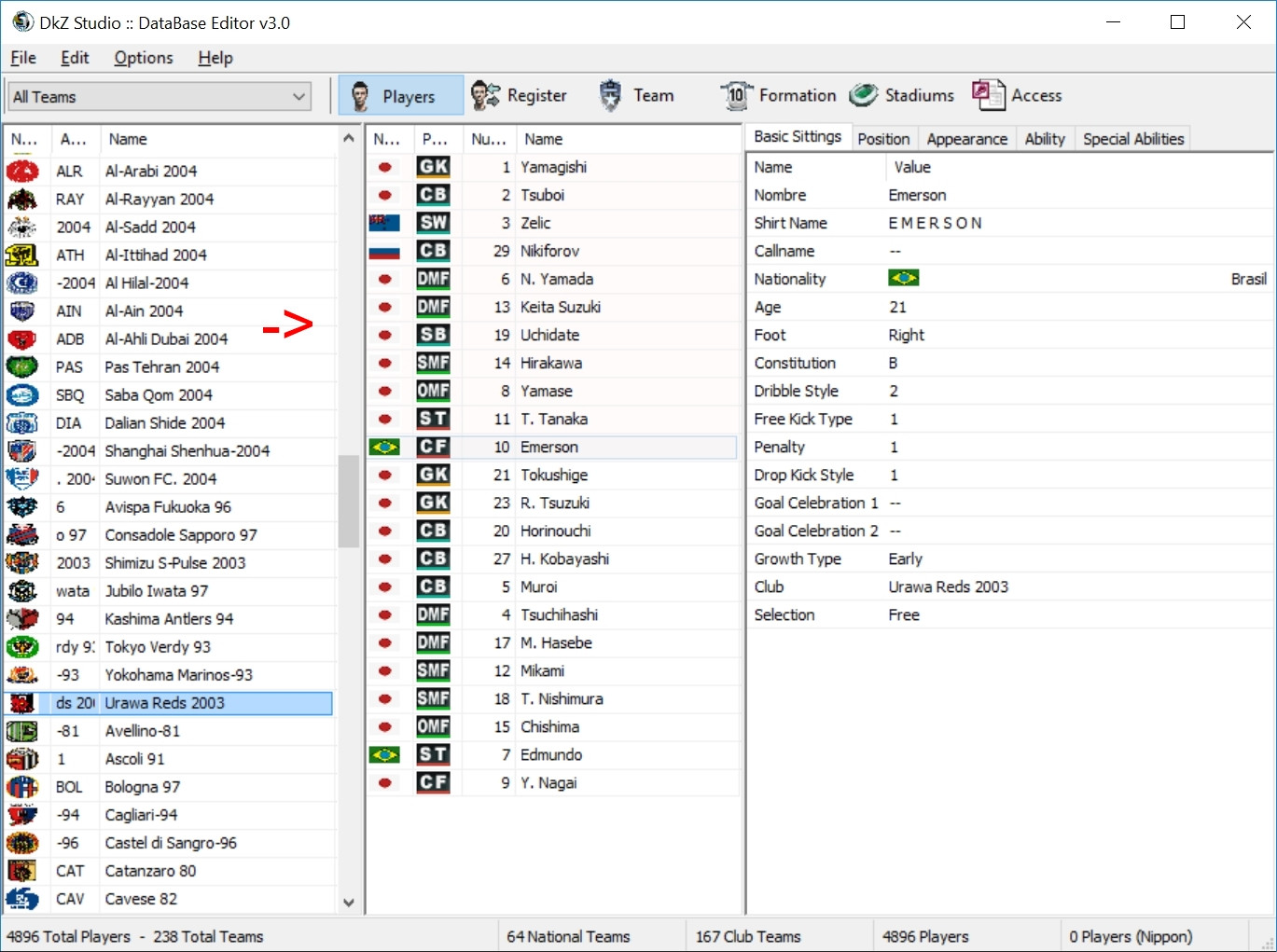Viewport: 1277px width, 952px height.
Task: Click the Bologna 97 team crest
Action: click(22, 787)
